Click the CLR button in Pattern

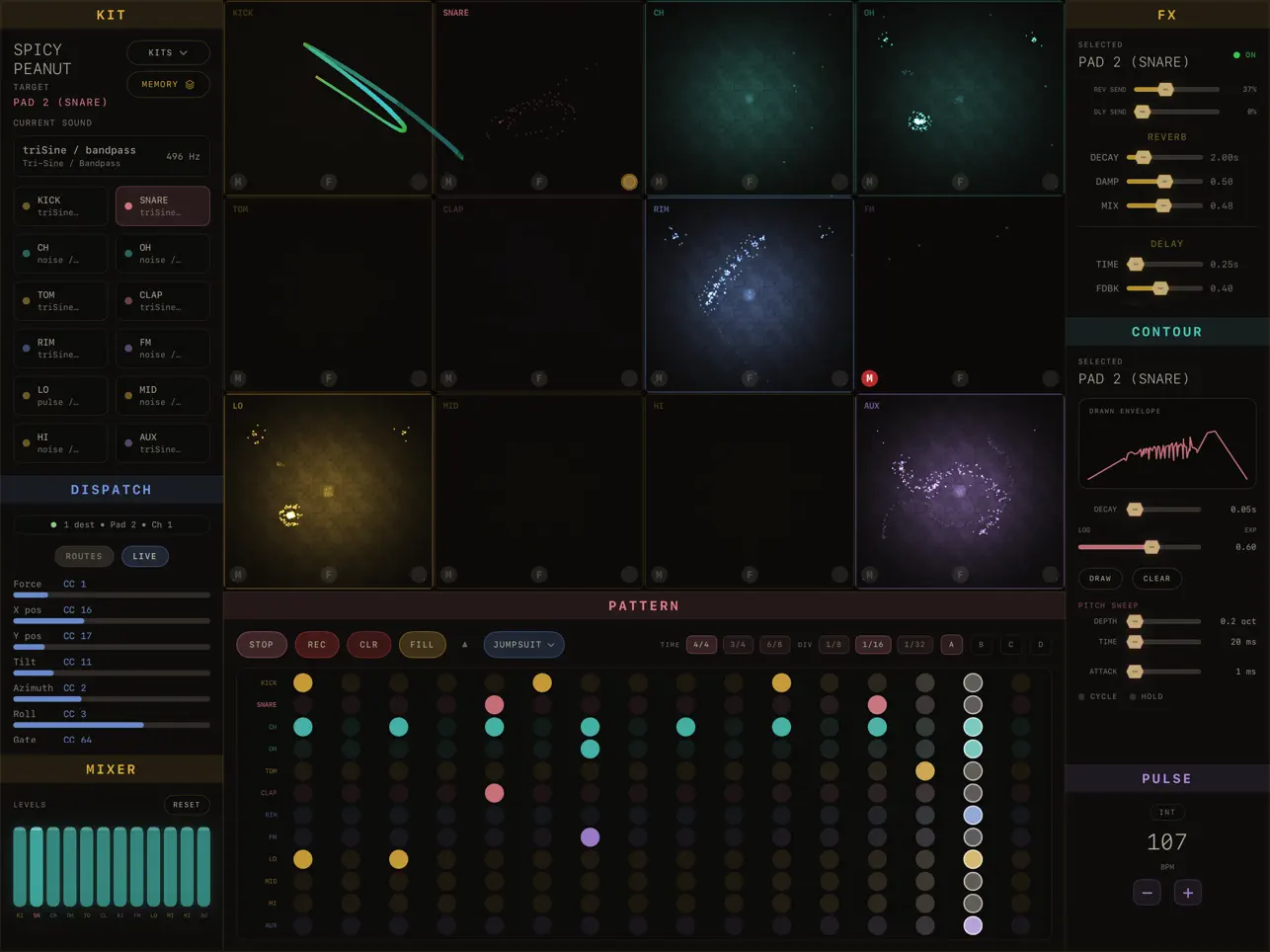point(369,645)
